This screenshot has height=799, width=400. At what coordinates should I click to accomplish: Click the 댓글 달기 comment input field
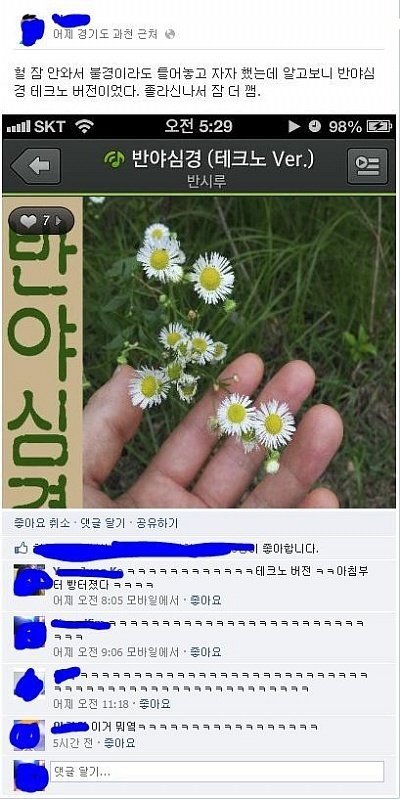[217, 771]
